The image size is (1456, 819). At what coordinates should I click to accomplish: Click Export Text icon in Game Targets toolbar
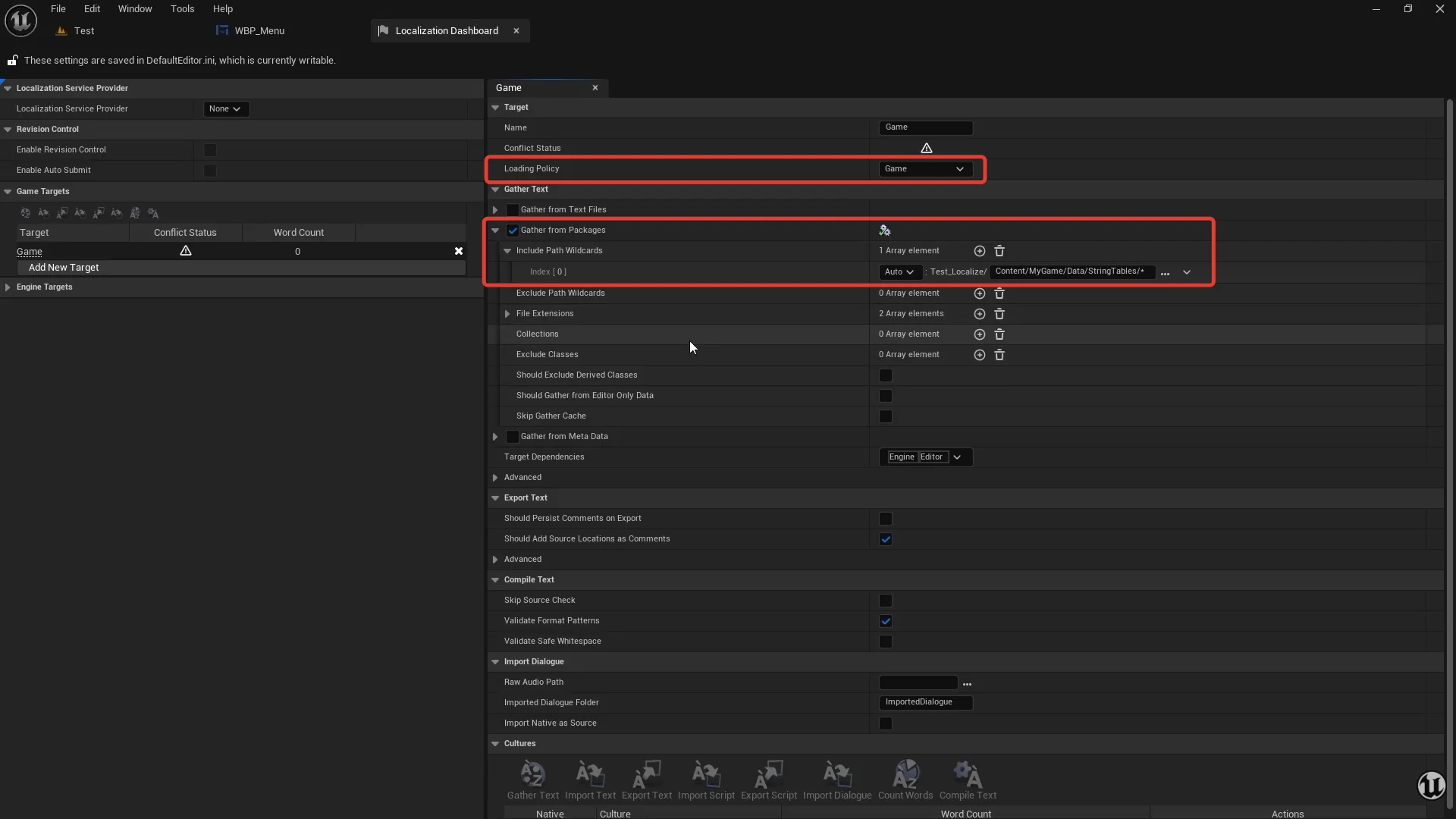click(62, 213)
